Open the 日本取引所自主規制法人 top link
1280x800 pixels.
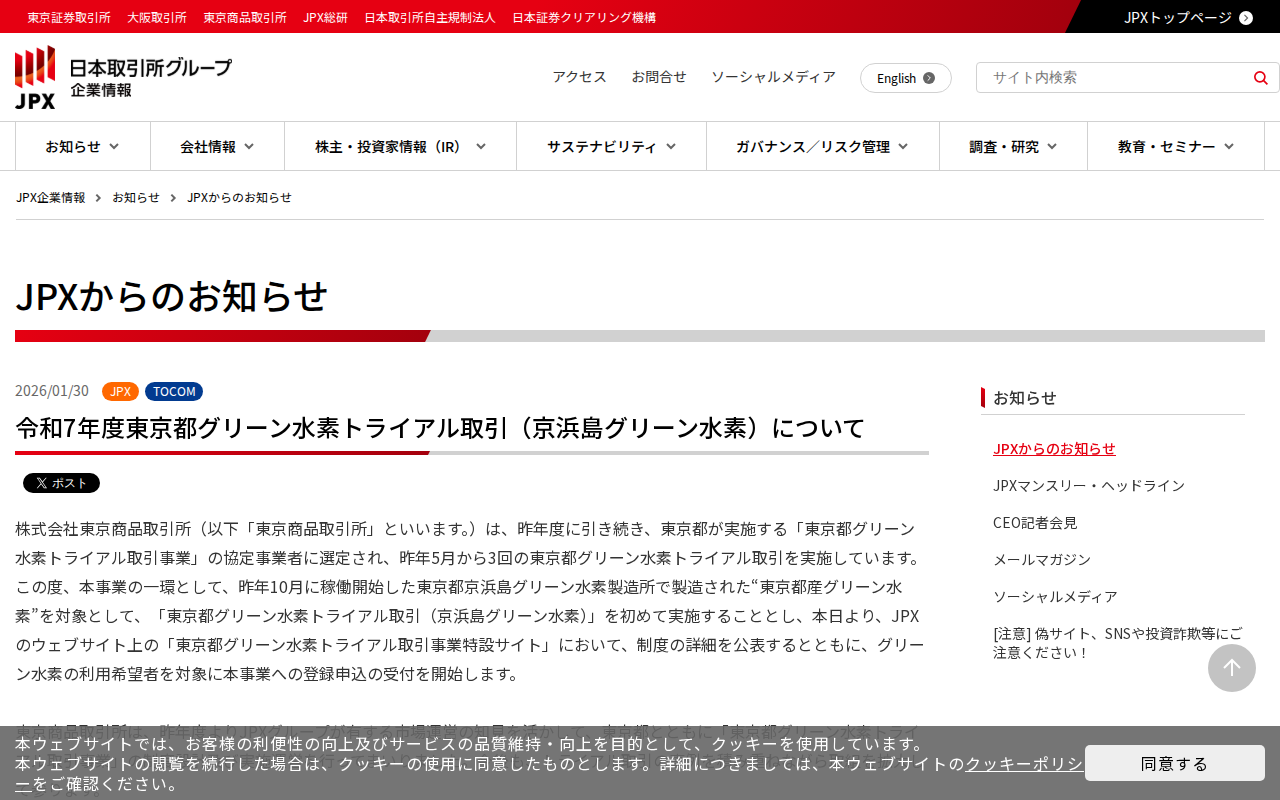[430, 17]
